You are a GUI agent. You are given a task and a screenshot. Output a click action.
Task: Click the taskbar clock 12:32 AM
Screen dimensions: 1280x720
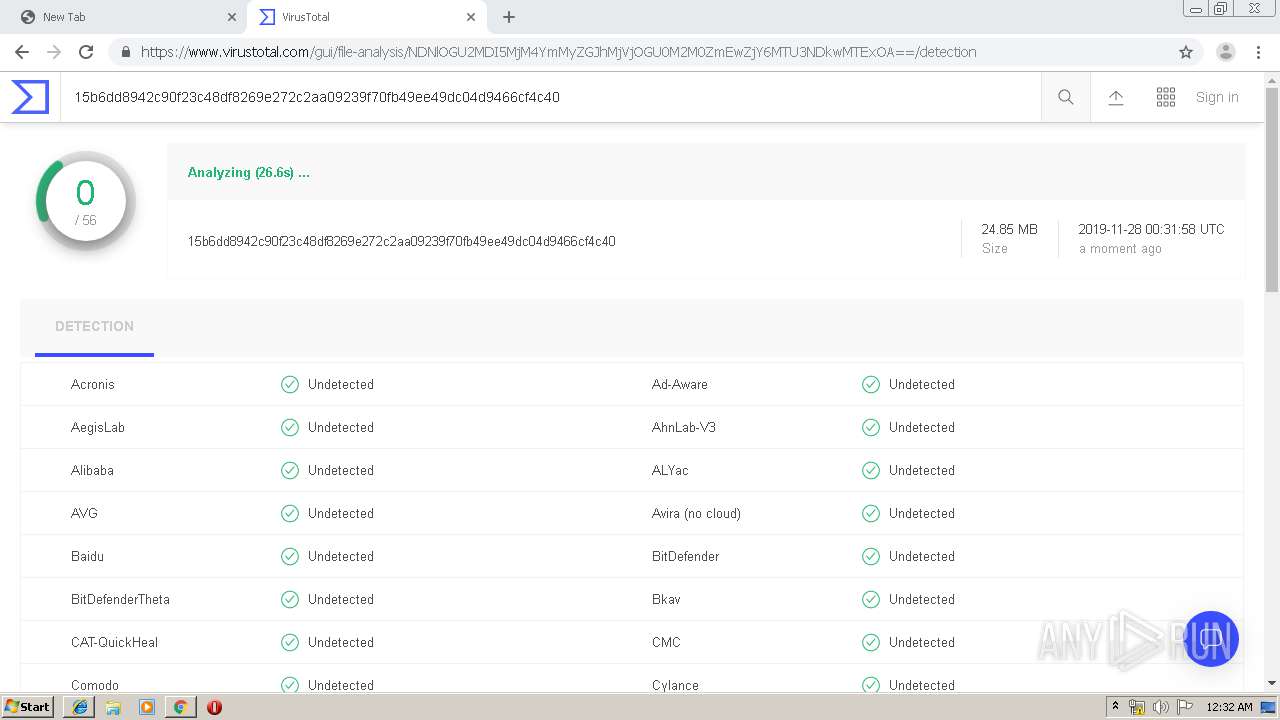(1229, 707)
